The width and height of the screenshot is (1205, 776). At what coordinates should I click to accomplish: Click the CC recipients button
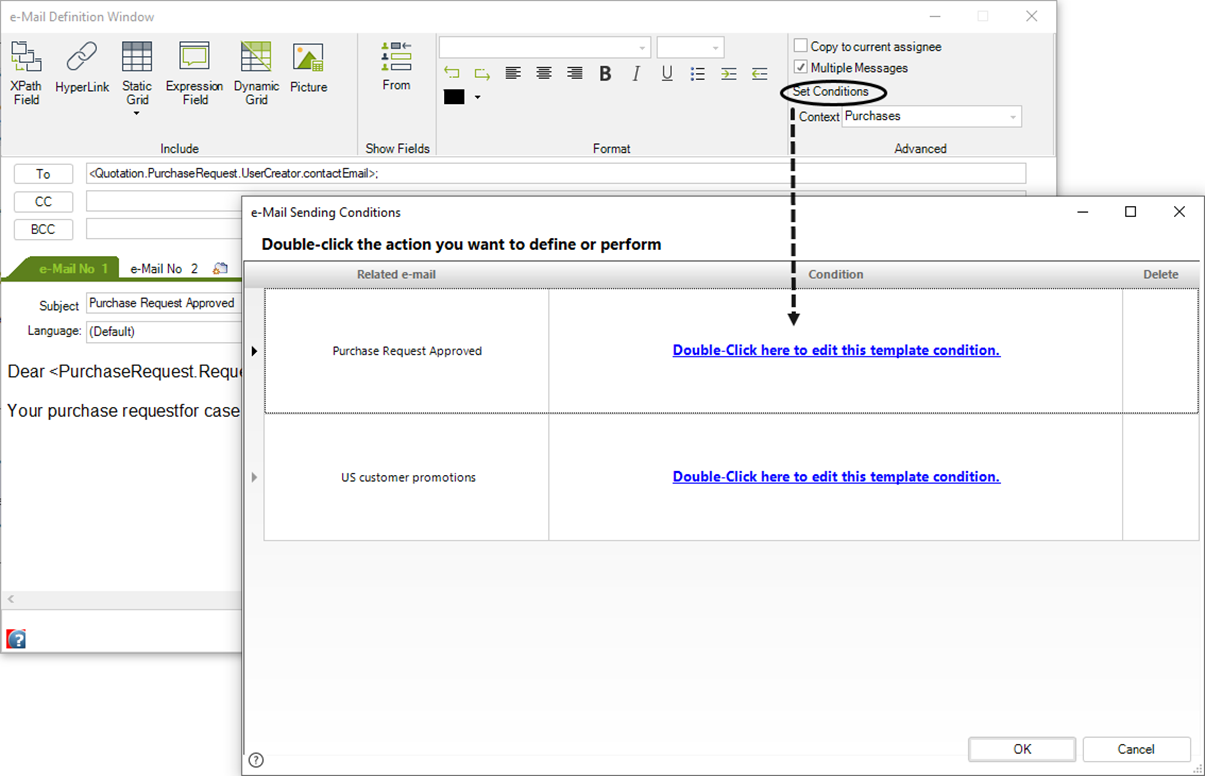(x=43, y=201)
